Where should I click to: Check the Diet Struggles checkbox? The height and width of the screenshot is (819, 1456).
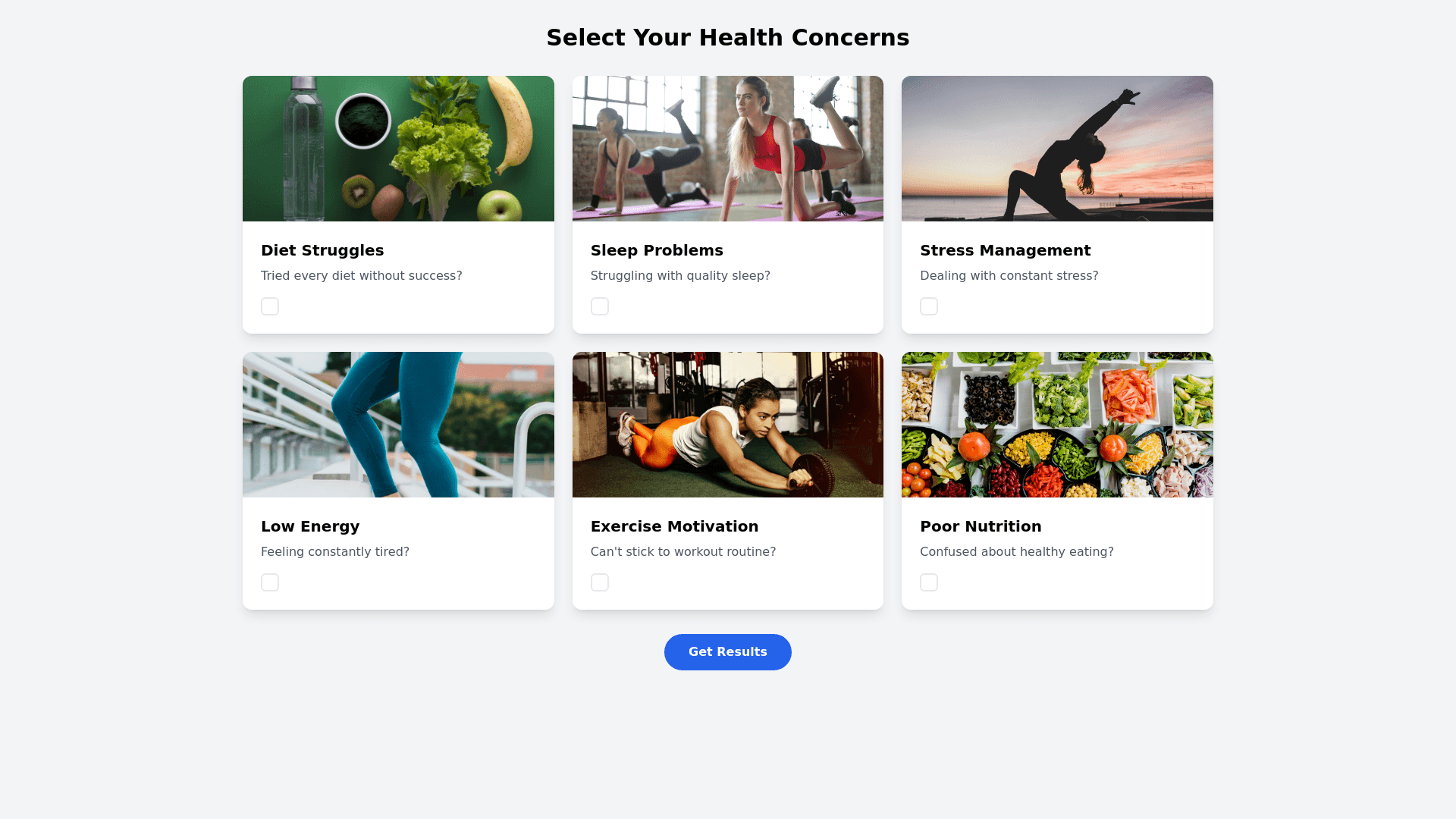tap(270, 306)
